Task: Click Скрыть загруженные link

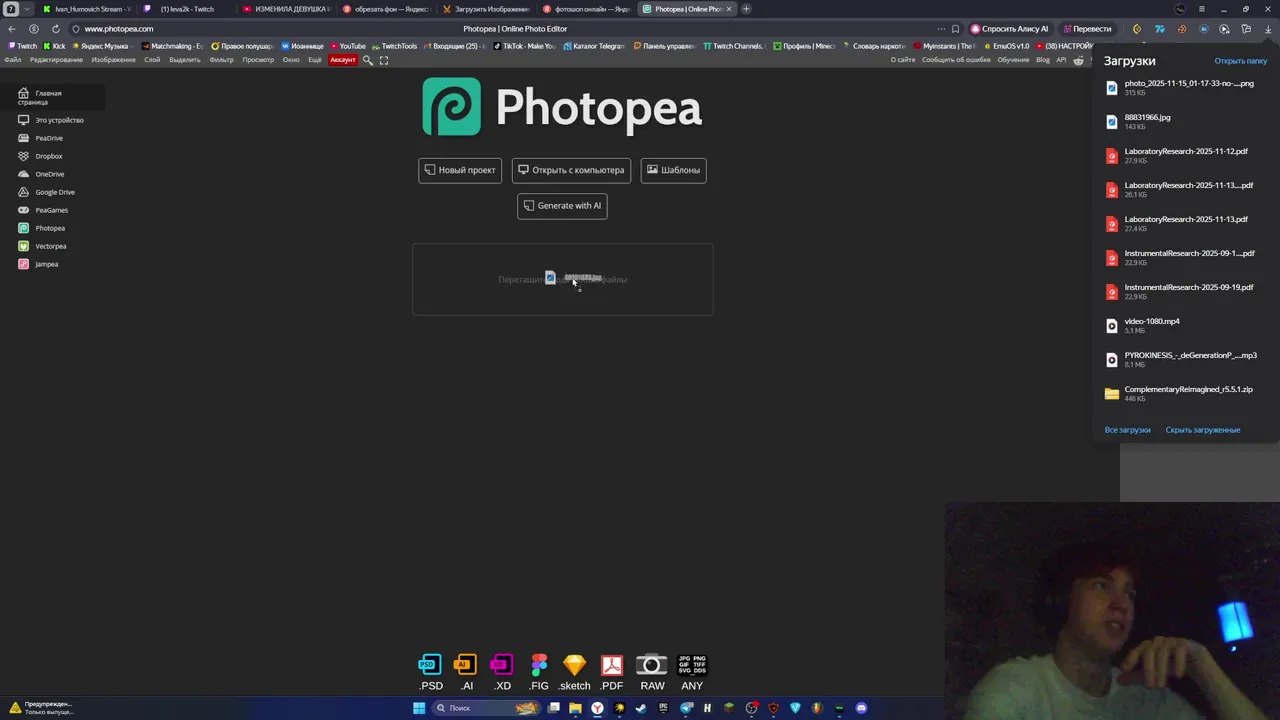Action: pos(1202,430)
